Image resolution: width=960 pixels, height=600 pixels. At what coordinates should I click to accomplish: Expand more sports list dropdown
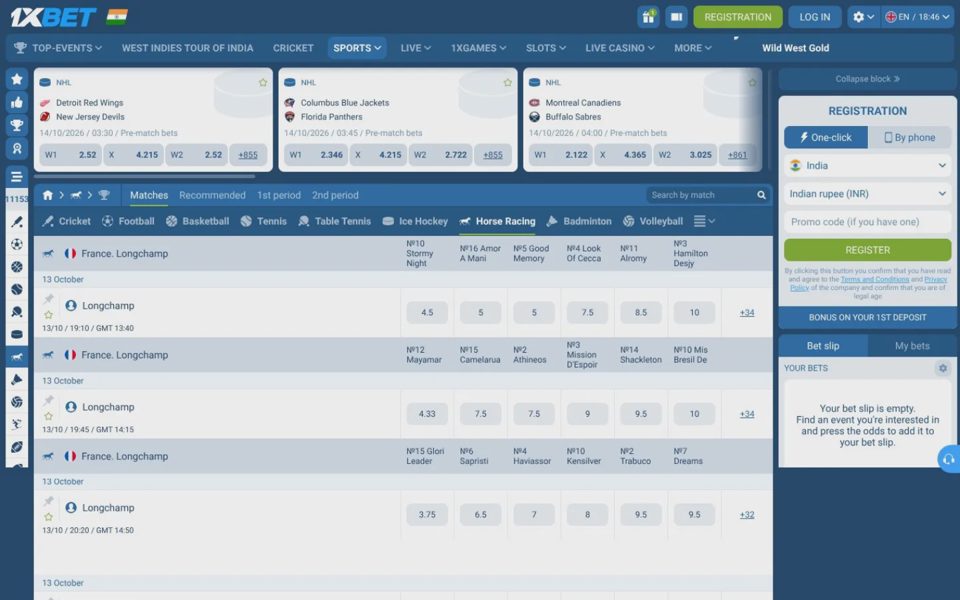tap(703, 221)
